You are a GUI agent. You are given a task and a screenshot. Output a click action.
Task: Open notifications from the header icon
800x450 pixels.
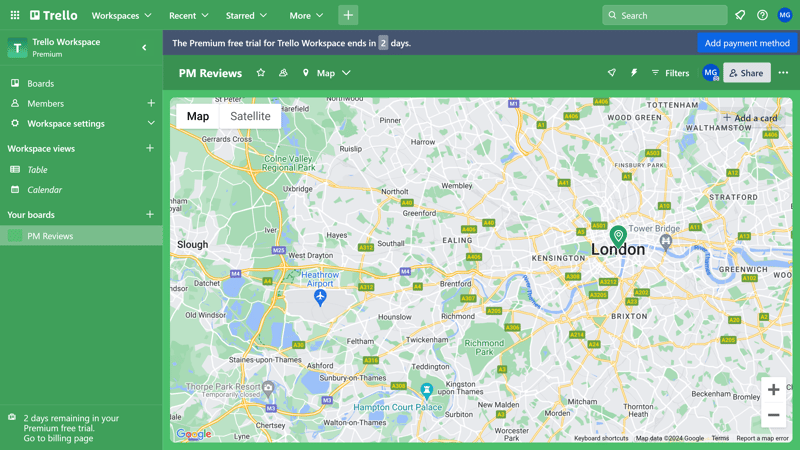[740, 15]
